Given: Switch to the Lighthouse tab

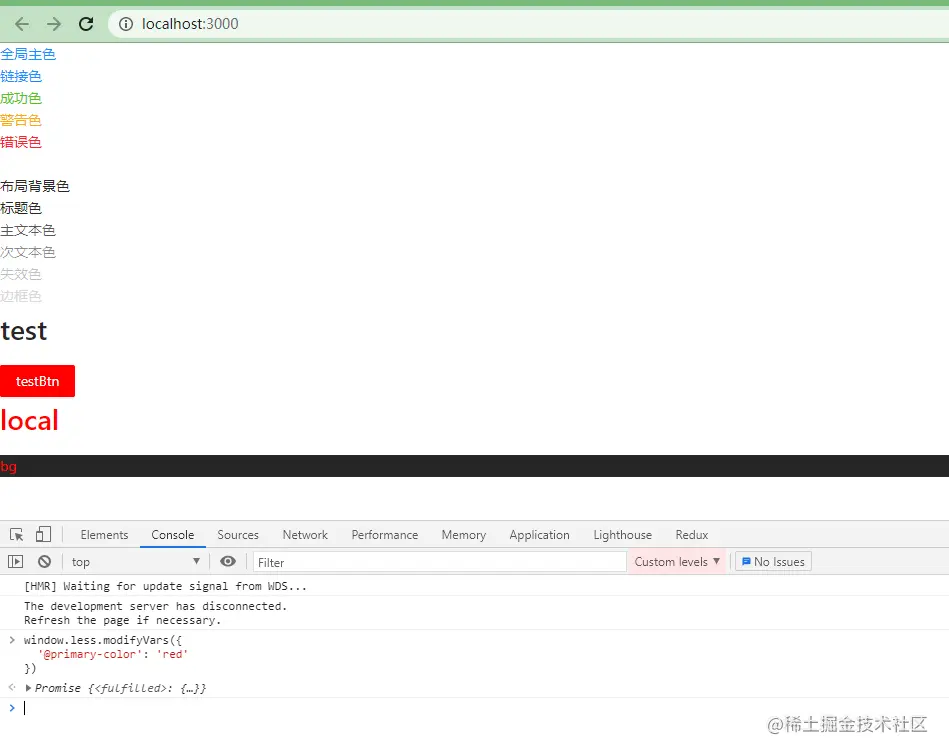Looking at the screenshot, I should coord(622,535).
